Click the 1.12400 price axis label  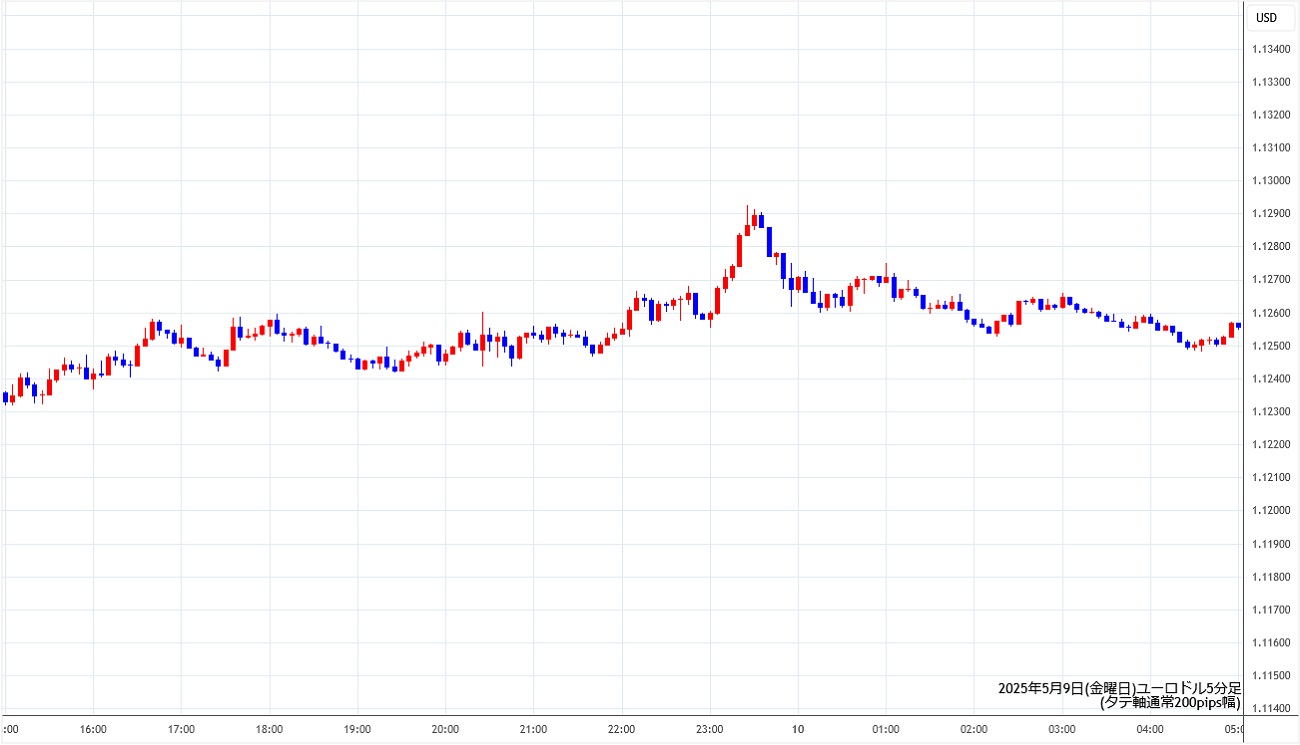pyautogui.click(x=1269, y=380)
